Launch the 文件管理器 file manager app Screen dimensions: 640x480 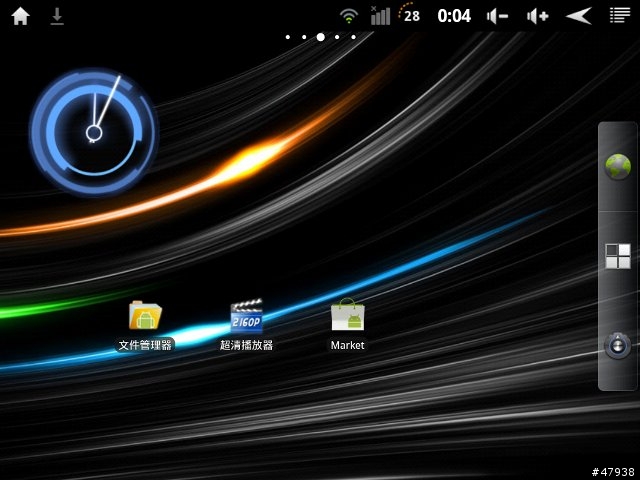tap(145, 326)
